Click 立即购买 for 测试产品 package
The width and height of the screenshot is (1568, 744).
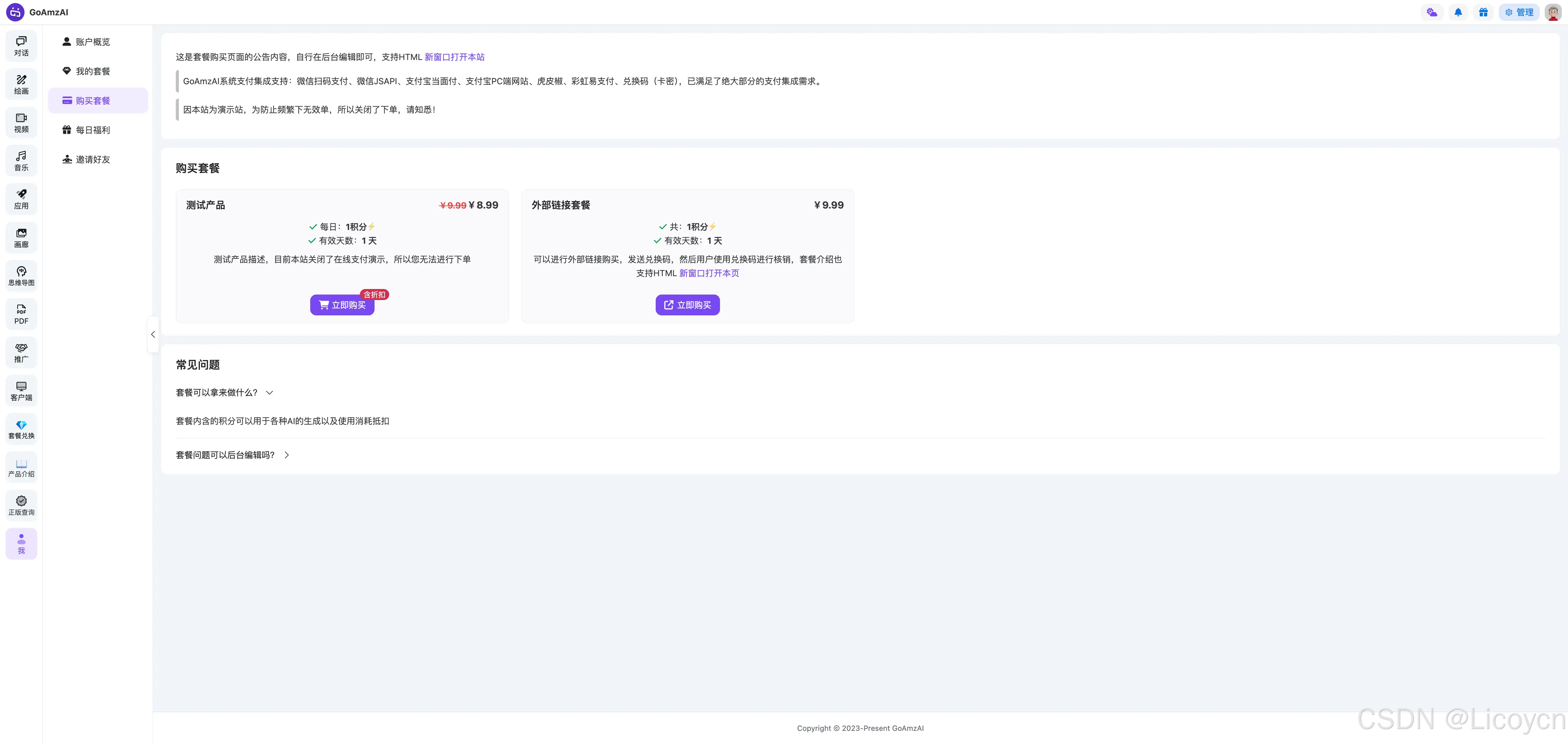(x=342, y=305)
